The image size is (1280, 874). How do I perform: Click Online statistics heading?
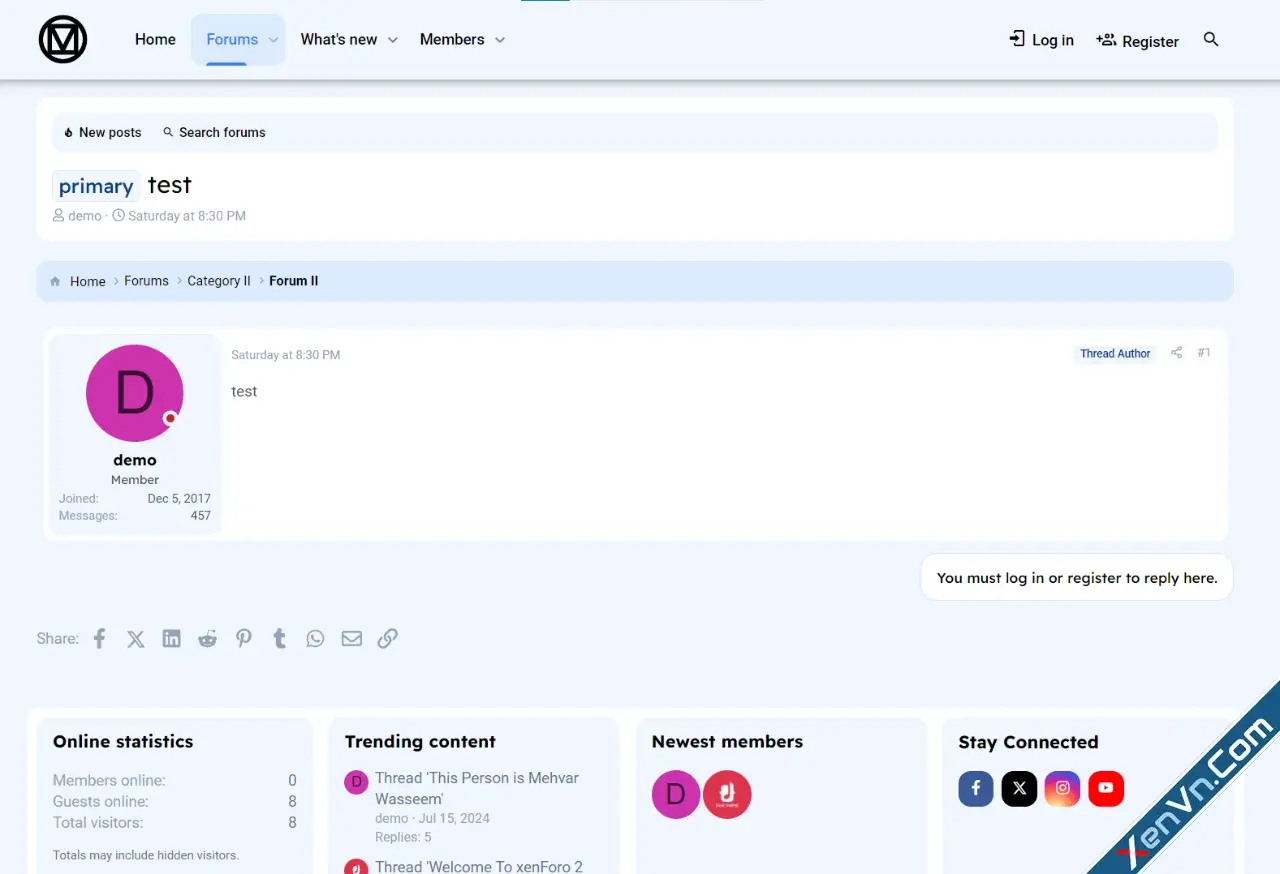click(123, 741)
